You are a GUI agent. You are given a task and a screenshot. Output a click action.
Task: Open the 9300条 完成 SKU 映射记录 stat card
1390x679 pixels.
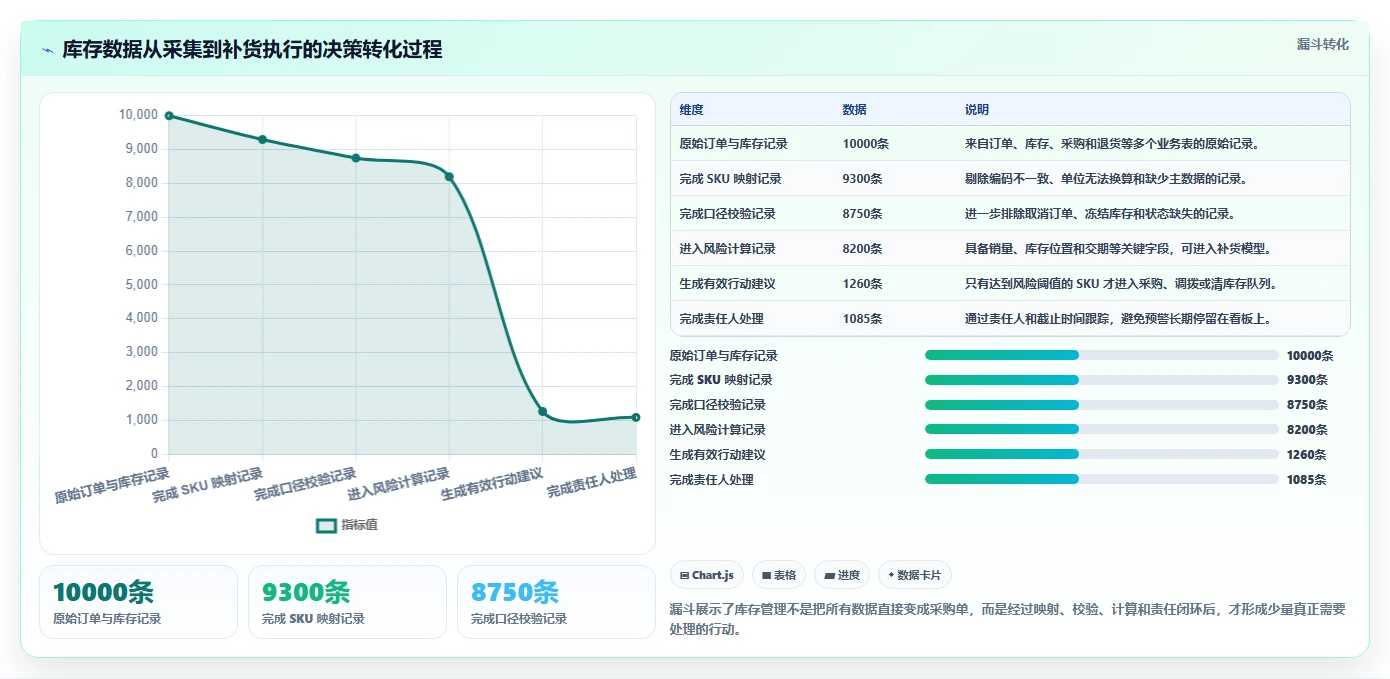pyautogui.click(x=347, y=602)
